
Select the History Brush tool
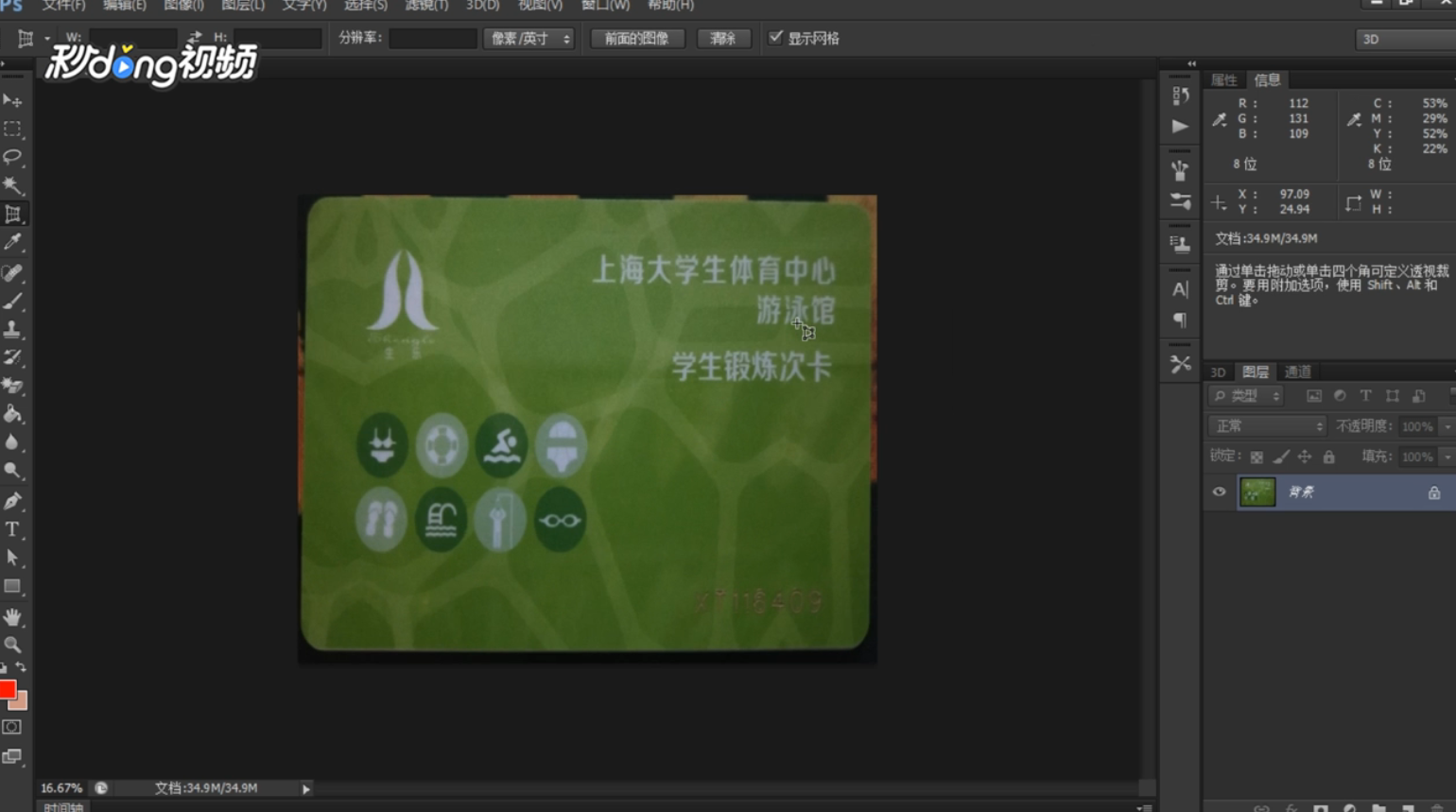[x=12, y=358]
